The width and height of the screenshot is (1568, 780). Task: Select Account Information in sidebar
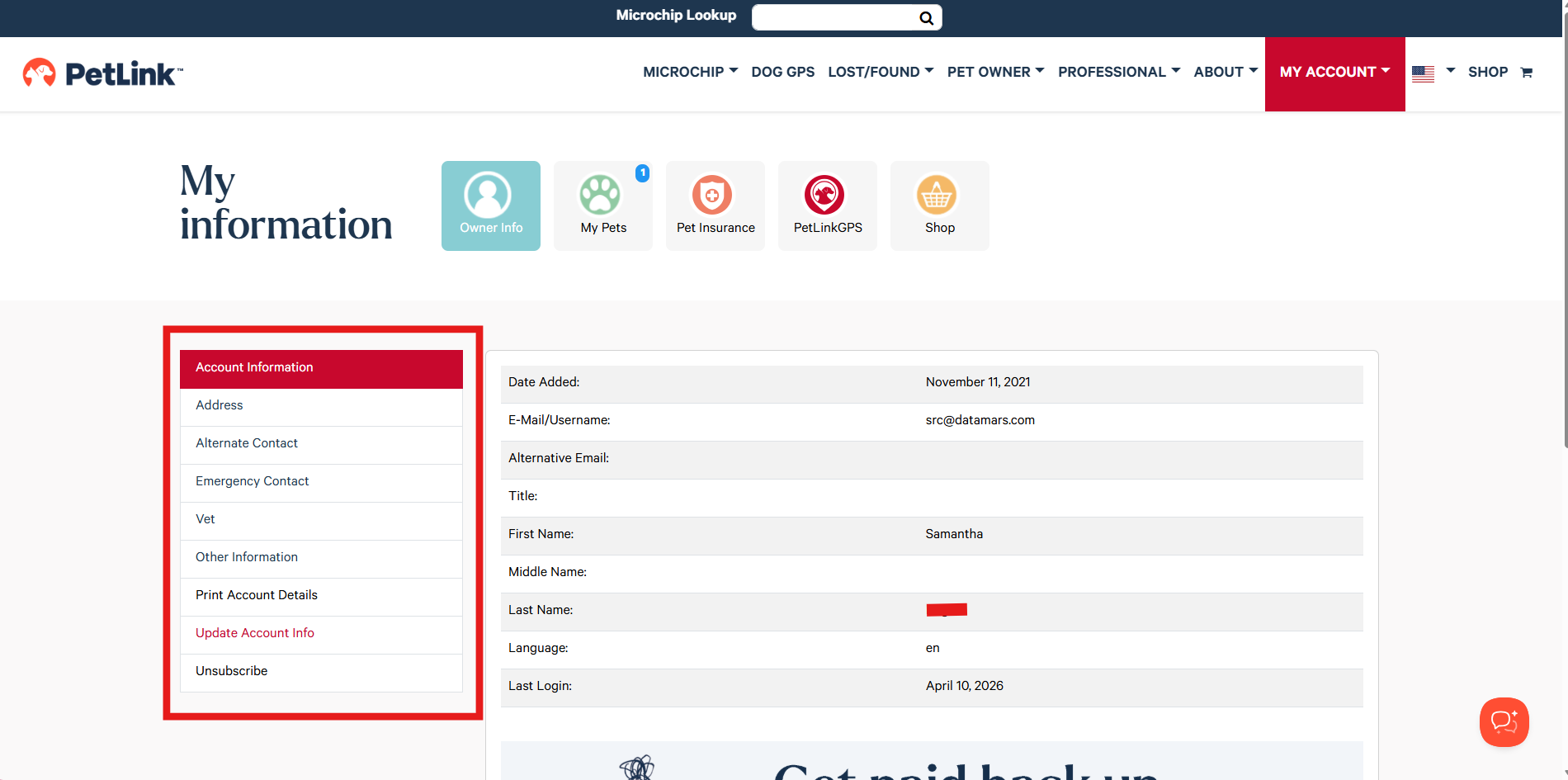coord(321,368)
